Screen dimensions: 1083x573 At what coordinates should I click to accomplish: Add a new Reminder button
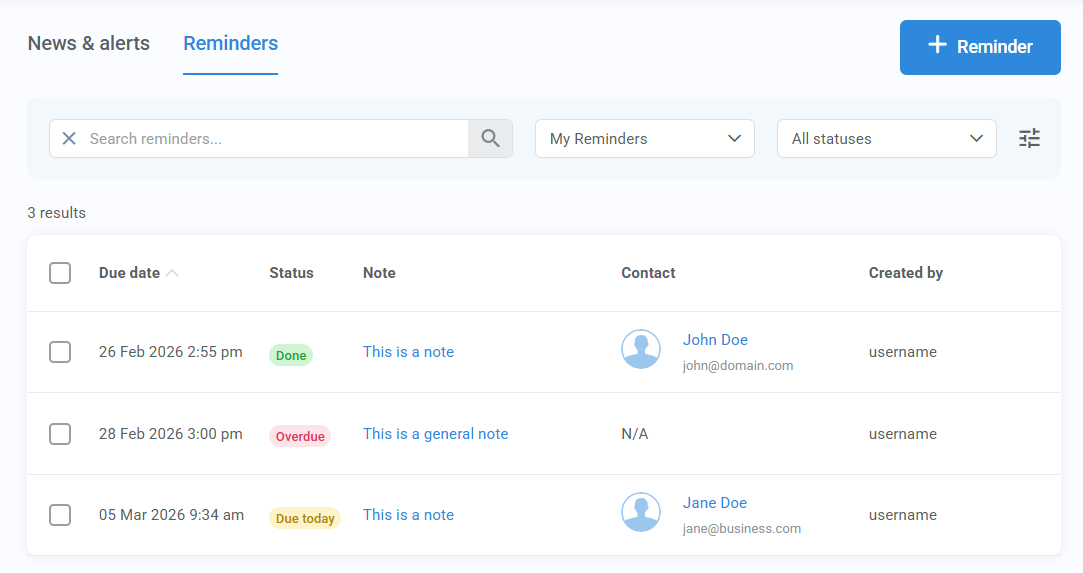point(980,47)
